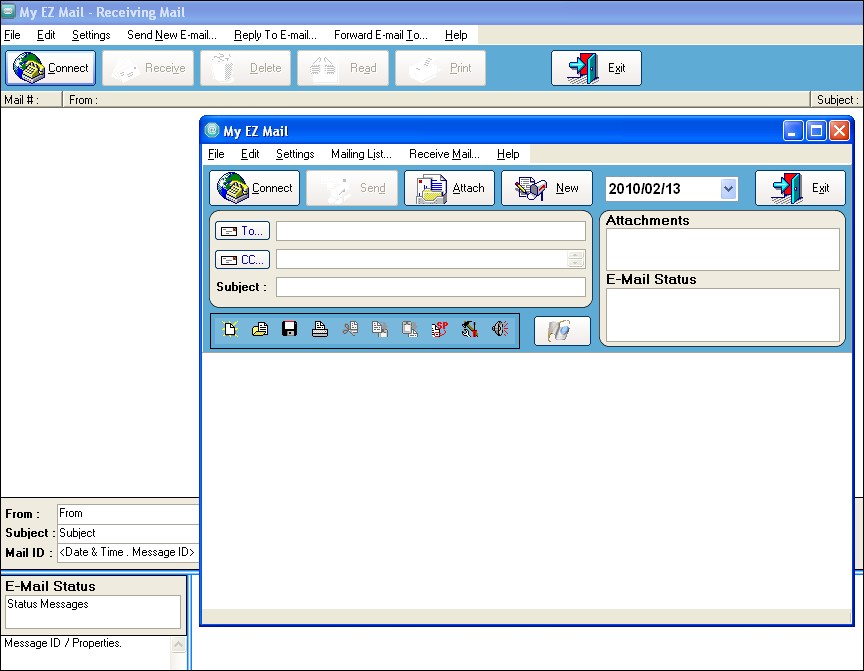
Task: Open the Mailing List... menu
Action: (x=361, y=154)
